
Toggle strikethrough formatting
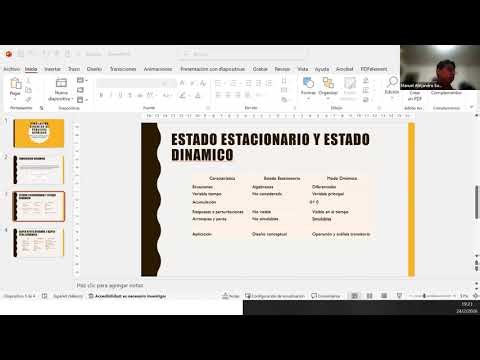[x=140, y=95]
